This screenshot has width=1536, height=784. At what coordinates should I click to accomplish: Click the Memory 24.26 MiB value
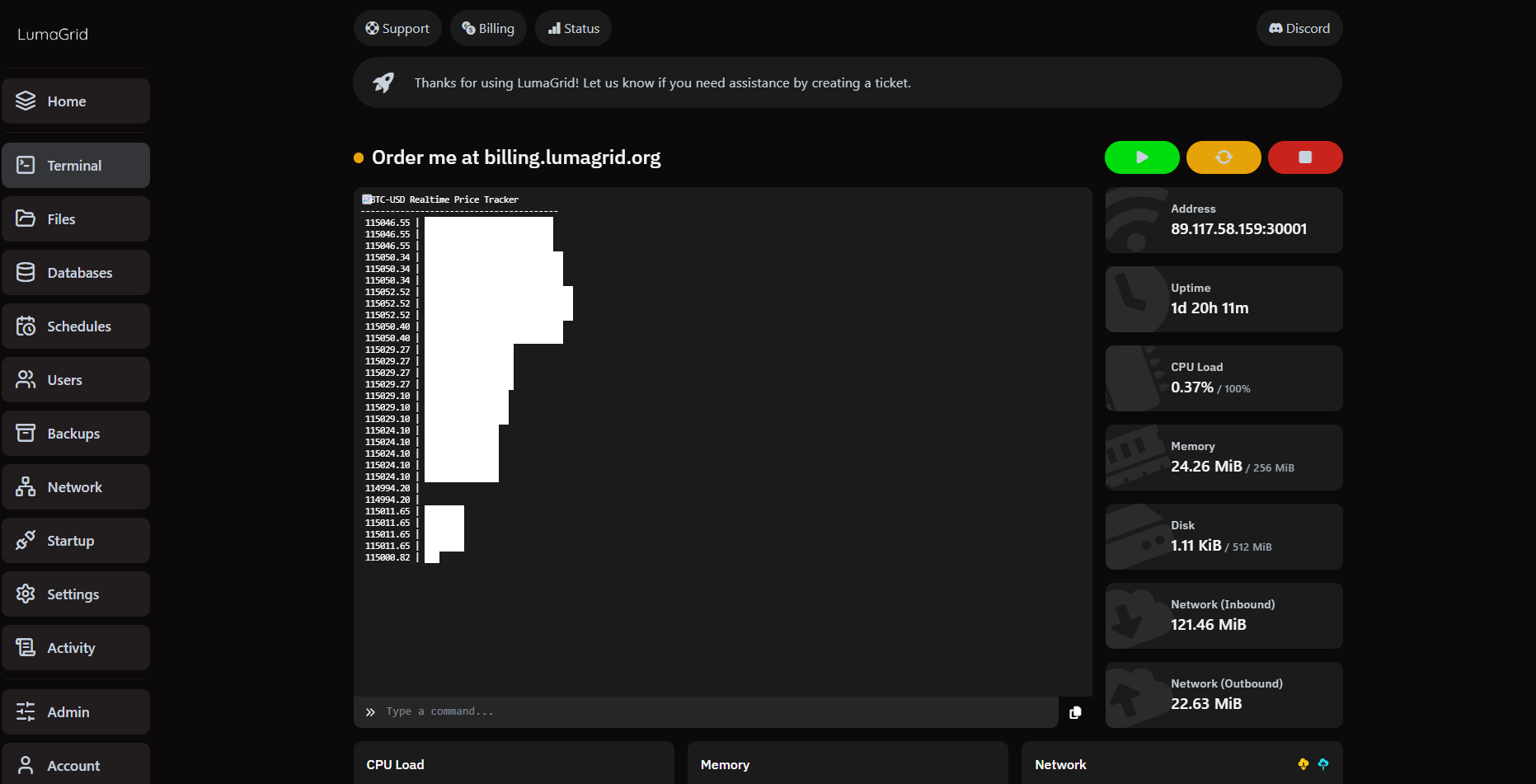click(1206, 467)
